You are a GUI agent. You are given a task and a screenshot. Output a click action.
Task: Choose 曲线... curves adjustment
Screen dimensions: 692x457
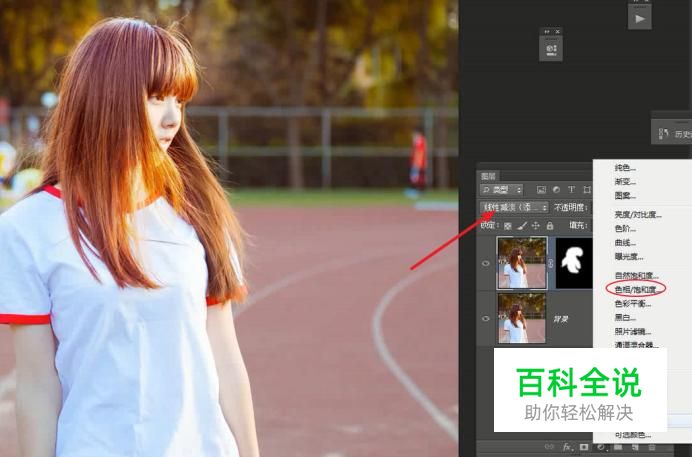[625, 243]
